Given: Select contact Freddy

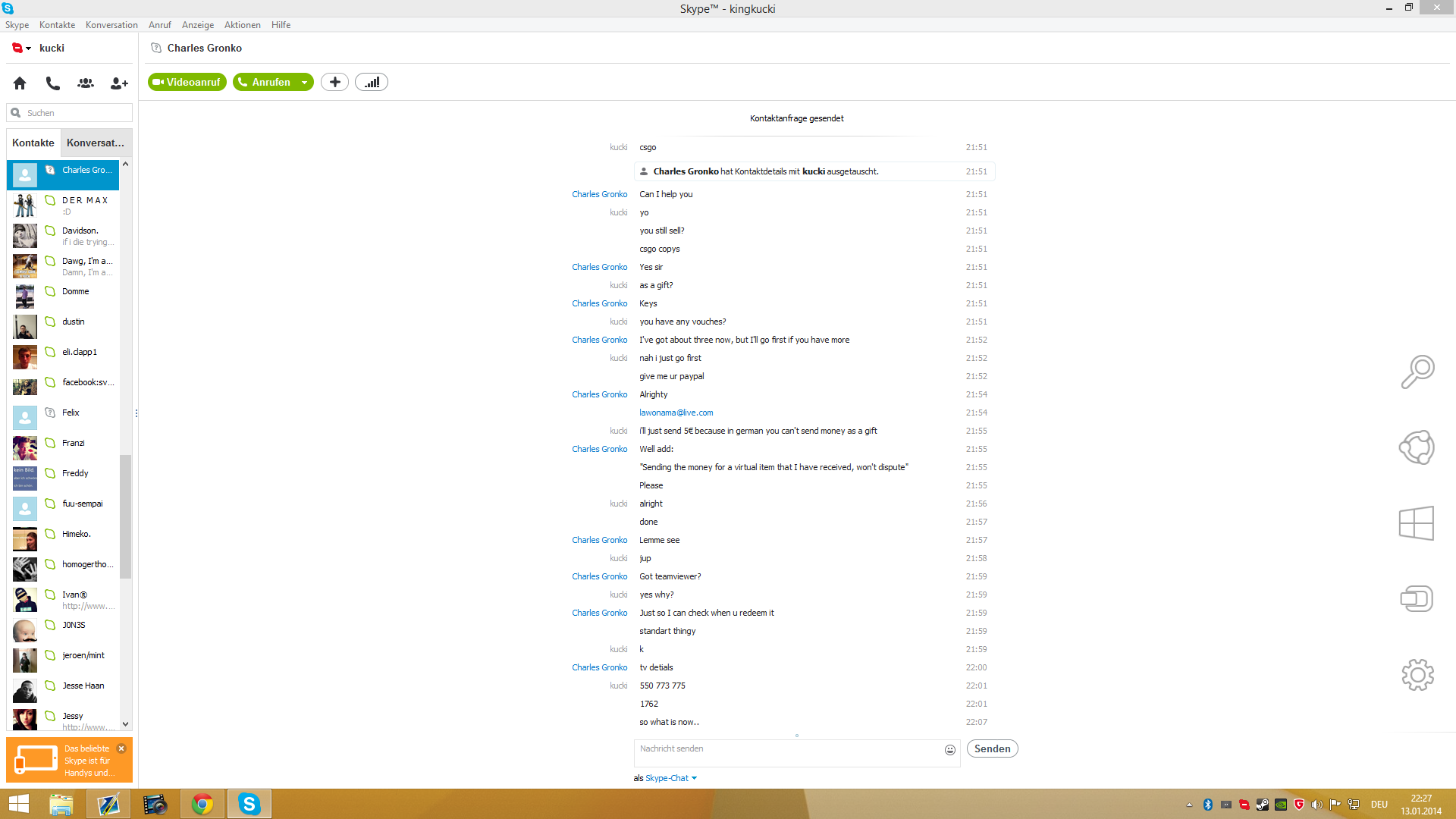Looking at the screenshot, I should (x=63, y=479).
